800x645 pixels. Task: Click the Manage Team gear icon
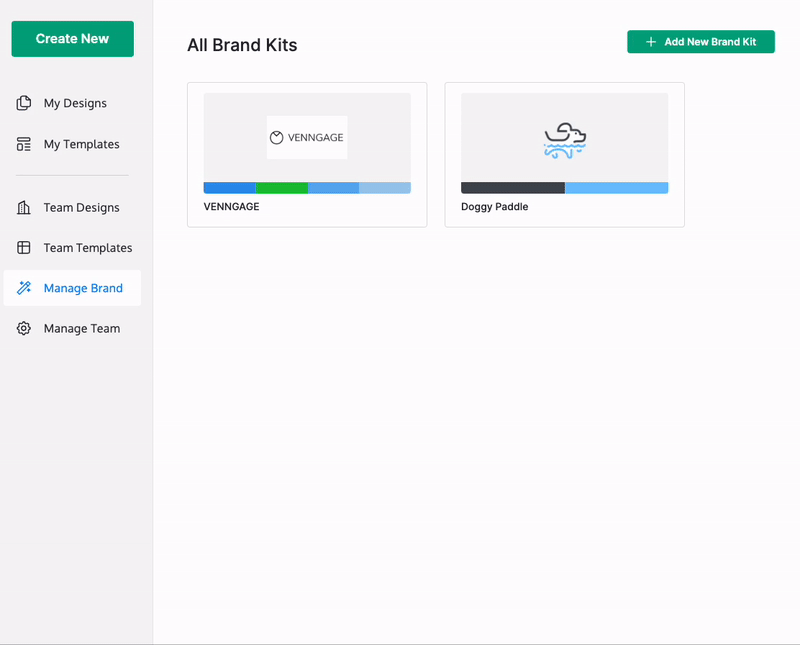point(23,328)
